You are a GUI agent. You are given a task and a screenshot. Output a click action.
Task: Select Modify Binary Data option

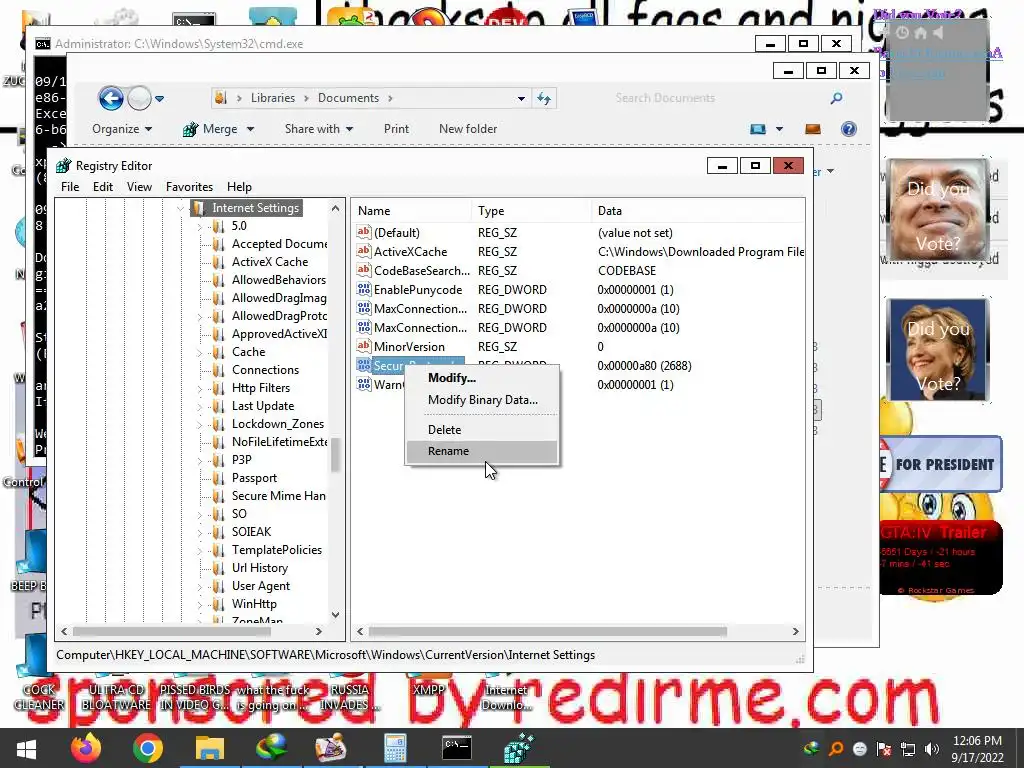pyautogui.click(x=483, y=400)
